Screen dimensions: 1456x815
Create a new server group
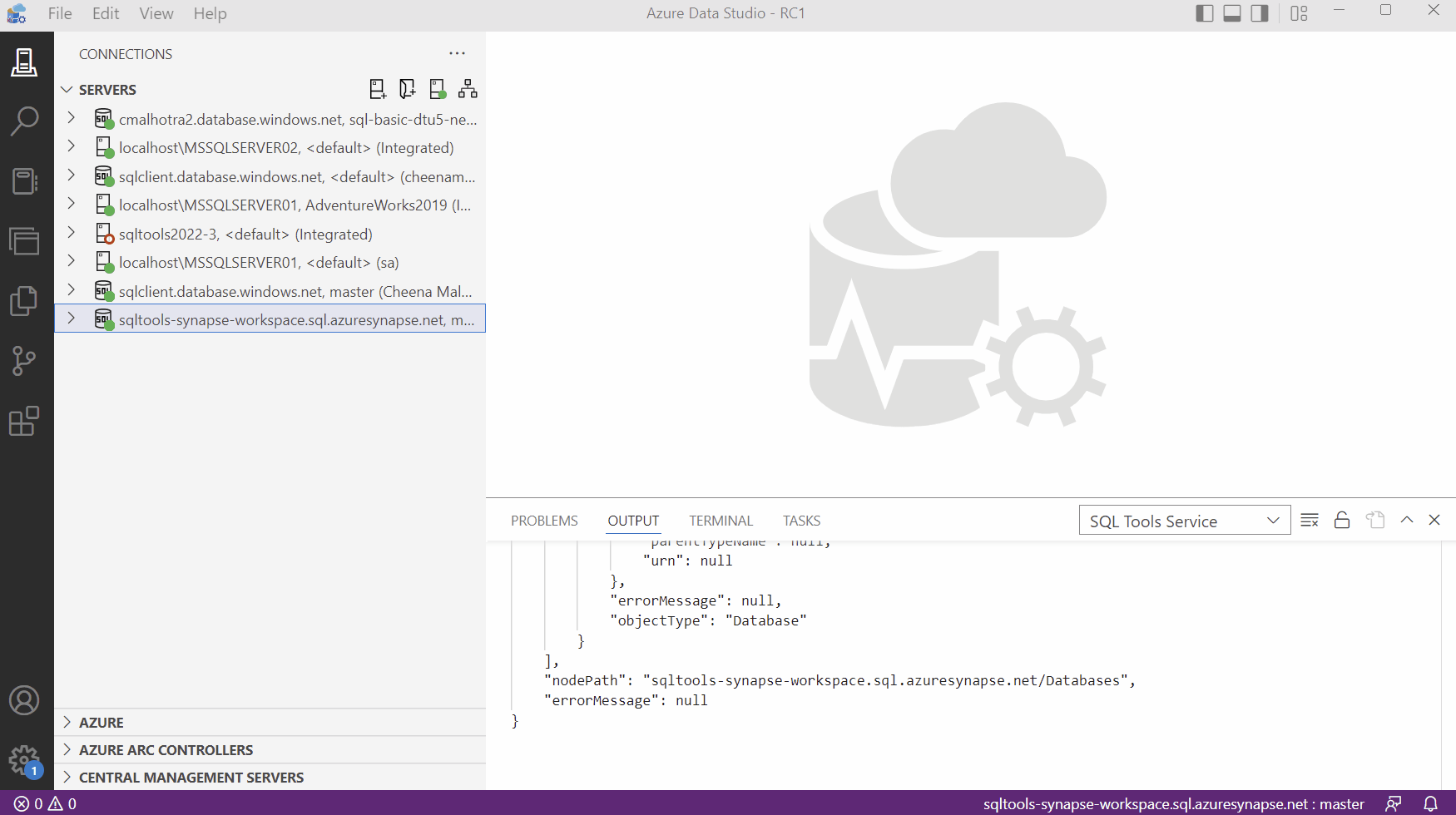pyautogui.click(x=408, y=88)
